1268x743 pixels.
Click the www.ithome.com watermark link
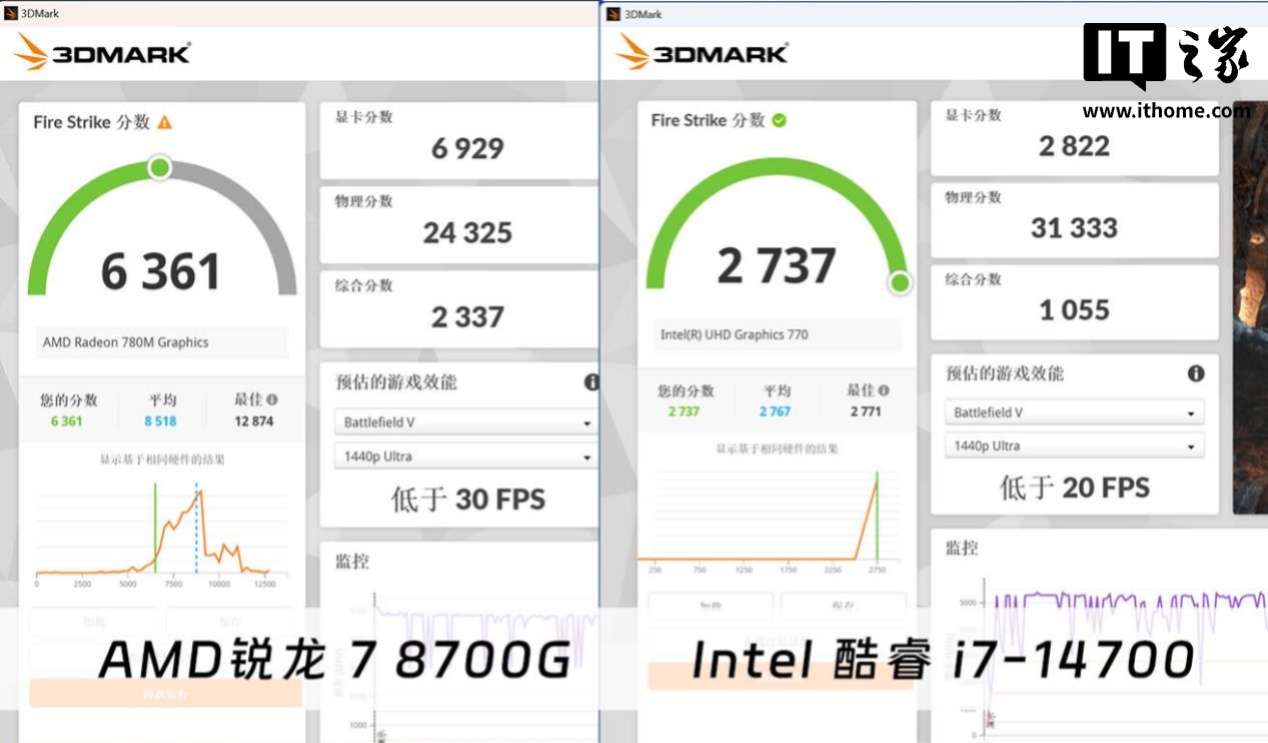pos(1165,111)
